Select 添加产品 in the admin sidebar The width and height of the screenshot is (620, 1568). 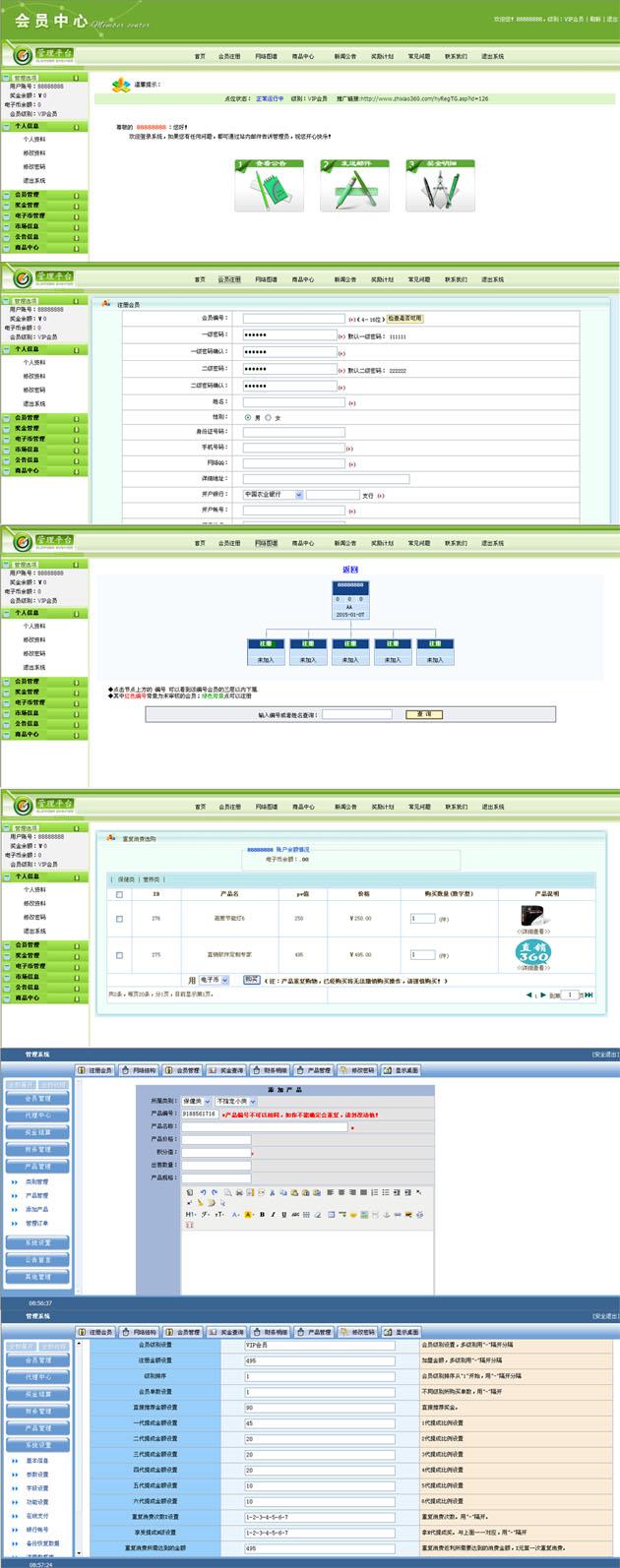[x=36, y=1209]
